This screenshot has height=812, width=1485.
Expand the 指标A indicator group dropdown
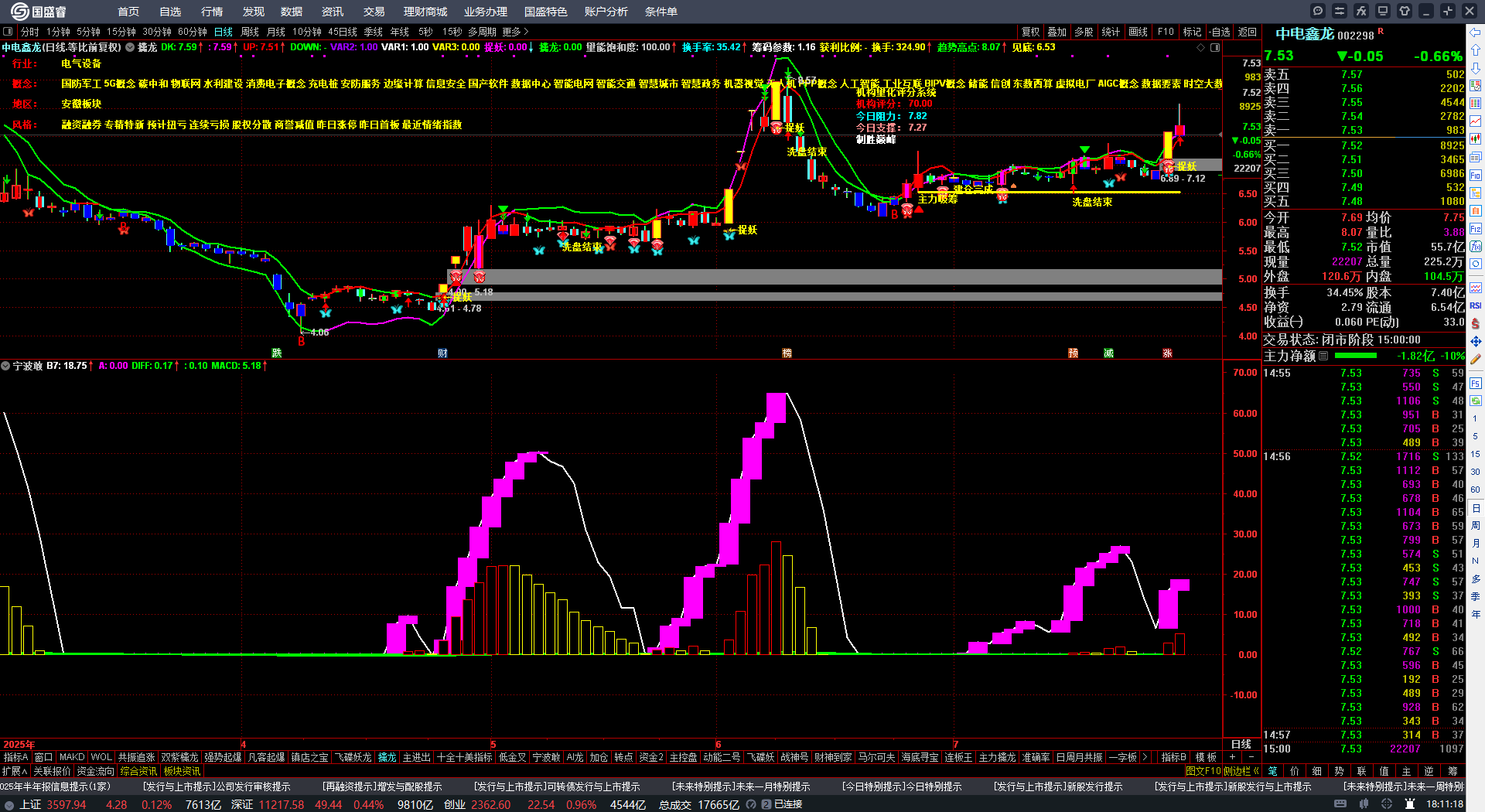coord(16,757)
